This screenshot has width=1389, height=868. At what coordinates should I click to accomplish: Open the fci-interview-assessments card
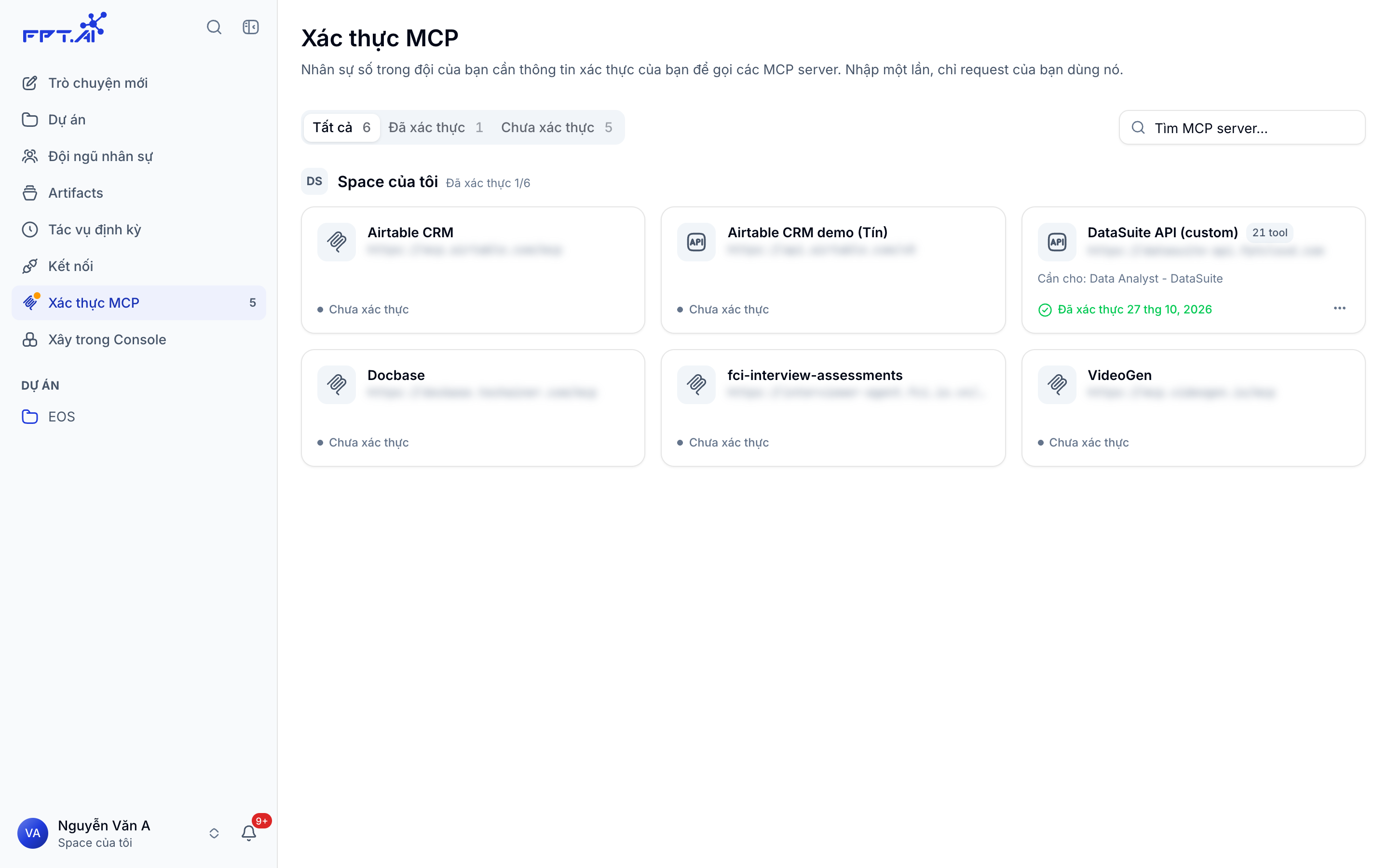click(x=833, y=408)
